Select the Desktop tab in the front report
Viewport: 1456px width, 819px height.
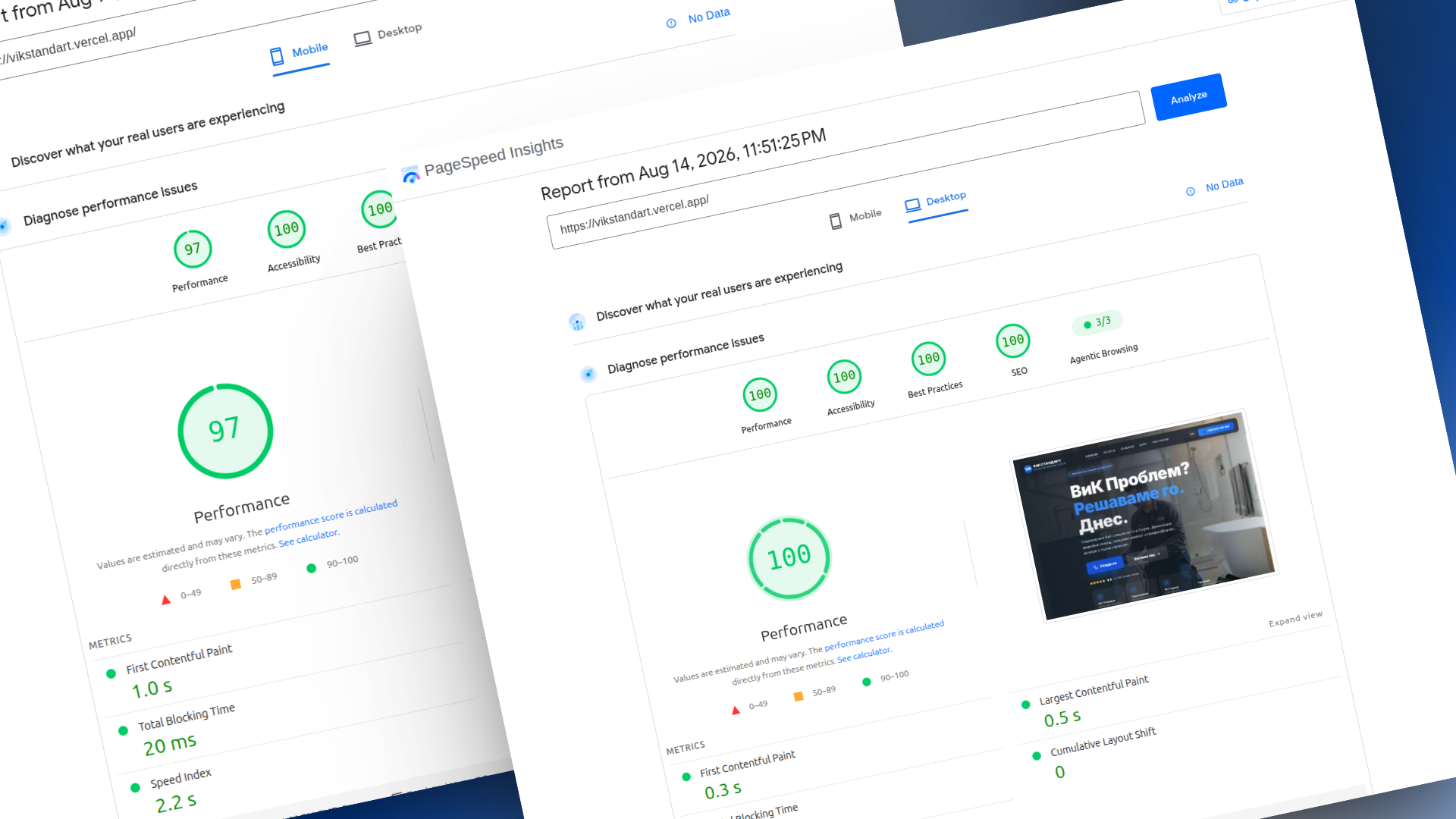pos(937,202)
